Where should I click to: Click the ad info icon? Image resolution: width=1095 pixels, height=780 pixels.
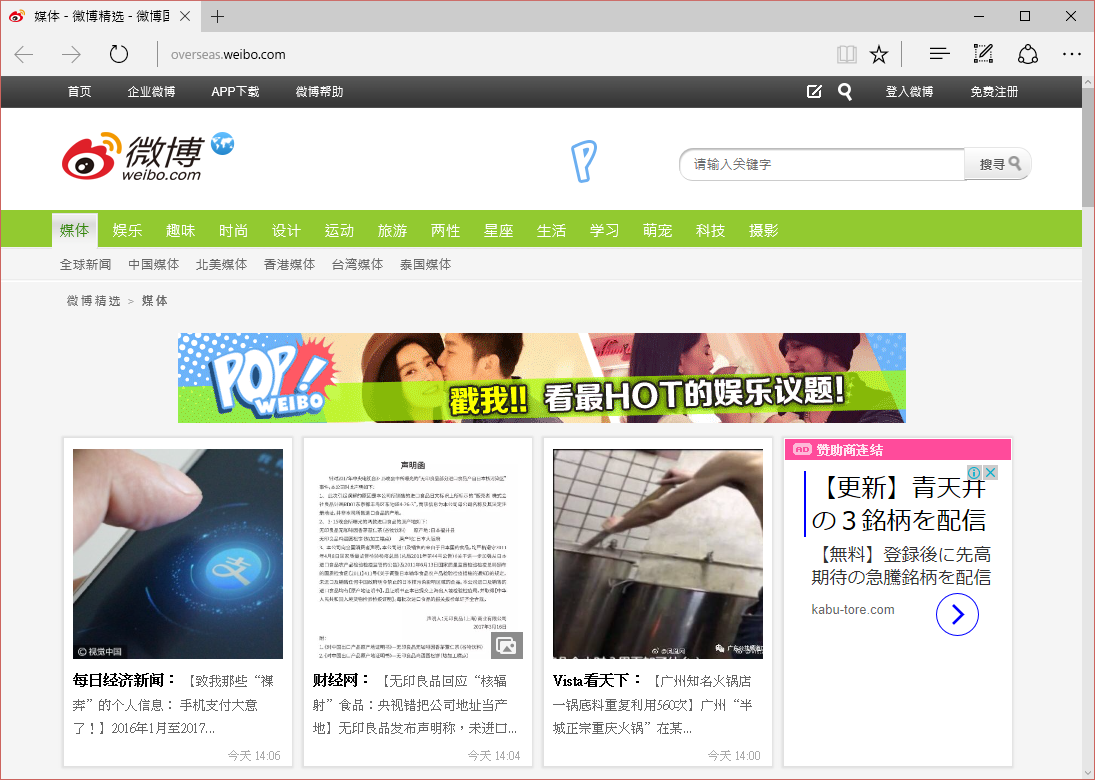(973, 473)
